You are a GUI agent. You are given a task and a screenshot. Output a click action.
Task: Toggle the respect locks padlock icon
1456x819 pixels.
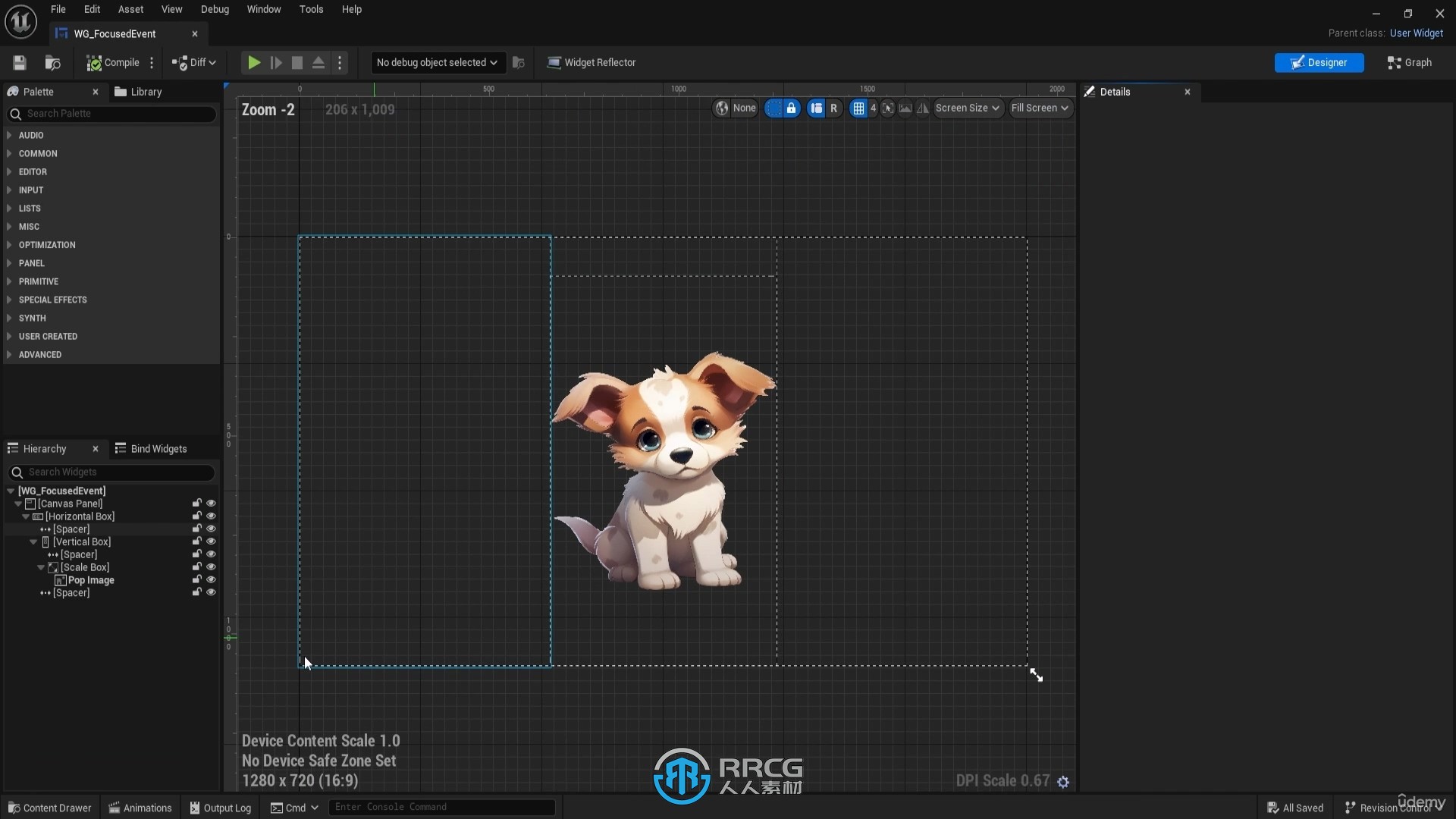[791, 108]
